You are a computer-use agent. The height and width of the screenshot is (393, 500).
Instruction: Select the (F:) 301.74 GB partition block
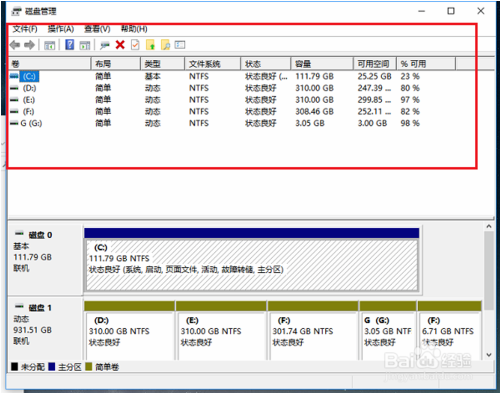point(313,335)
